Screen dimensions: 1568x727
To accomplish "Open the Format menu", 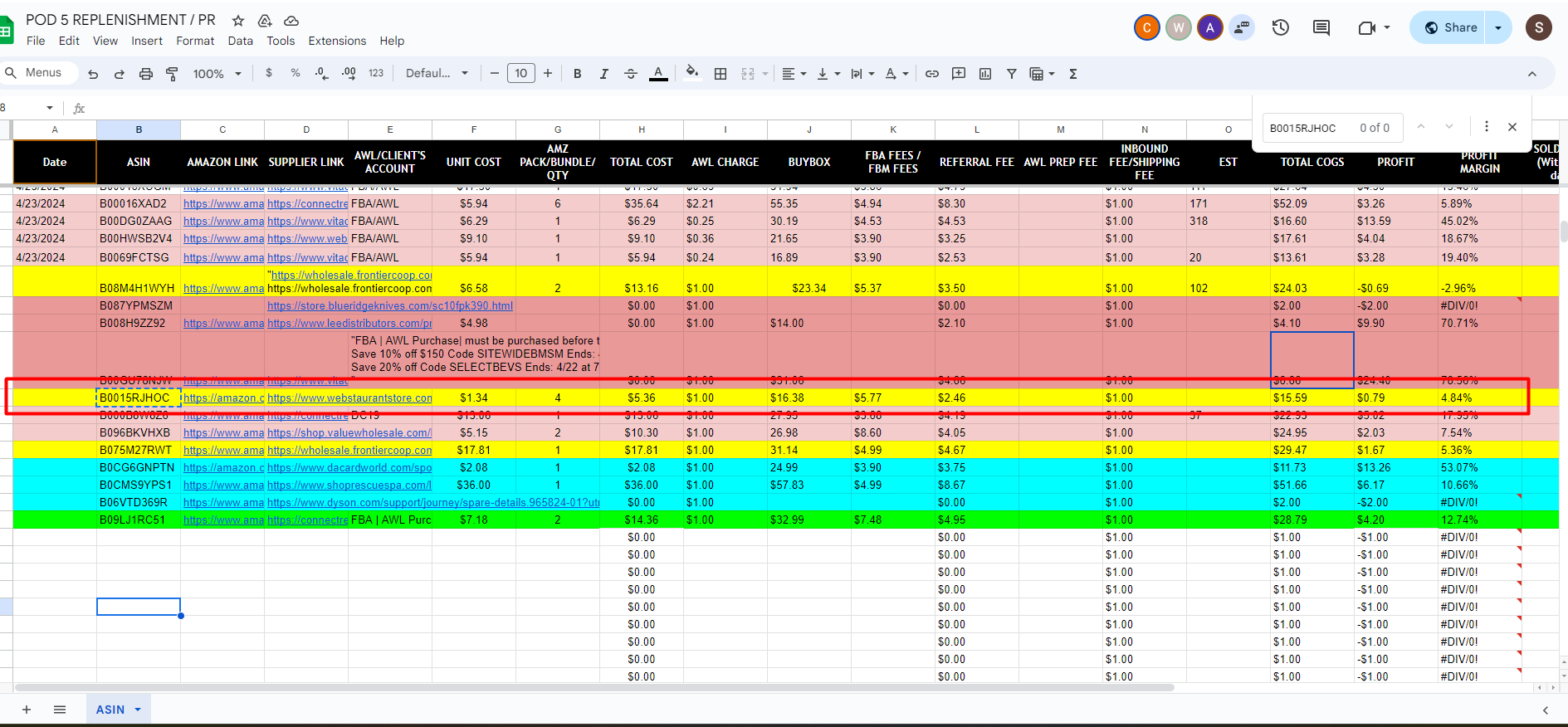I will (x=195, y=41).
